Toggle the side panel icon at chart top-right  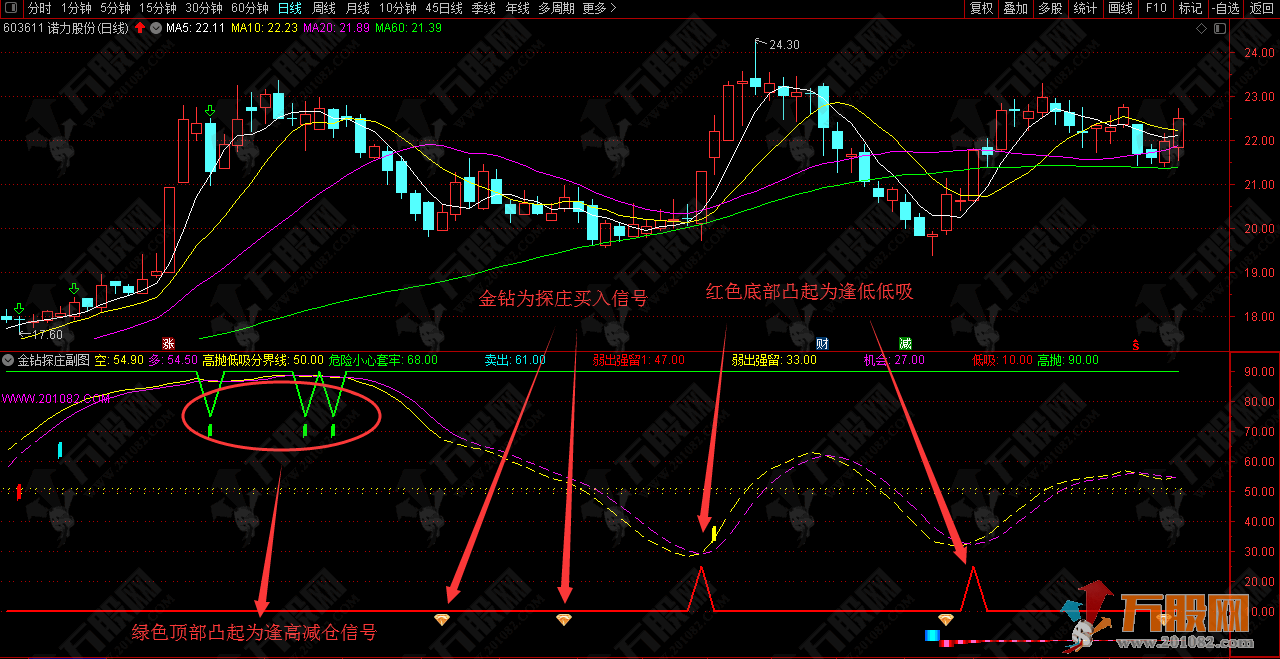click(1218, 28)
